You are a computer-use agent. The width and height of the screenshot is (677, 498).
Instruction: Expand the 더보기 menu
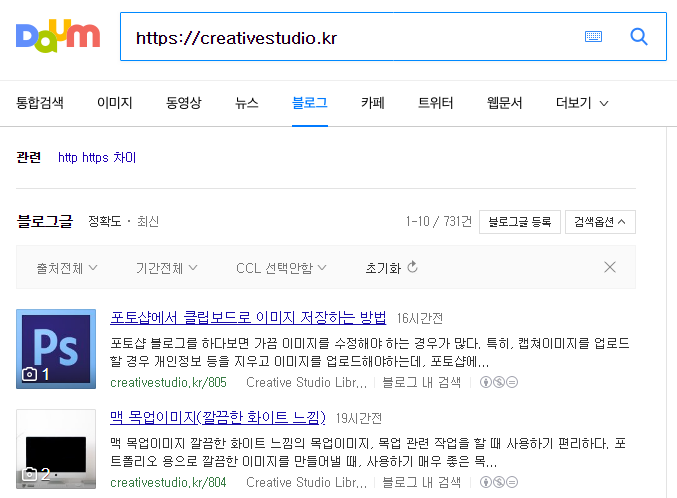click(x=582, y=103)
